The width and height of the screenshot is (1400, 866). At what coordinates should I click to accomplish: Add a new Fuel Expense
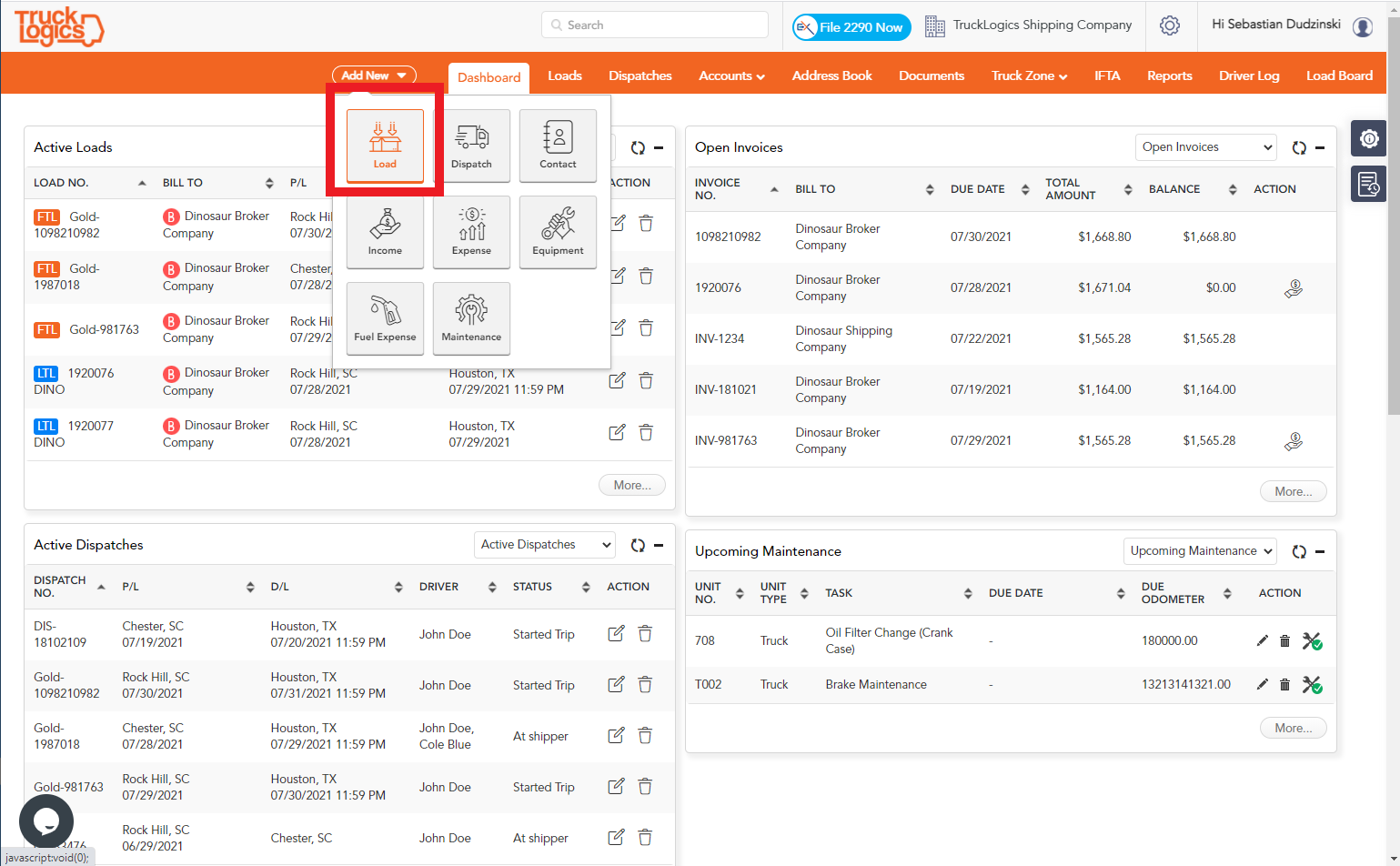click(x=385, y=318)
